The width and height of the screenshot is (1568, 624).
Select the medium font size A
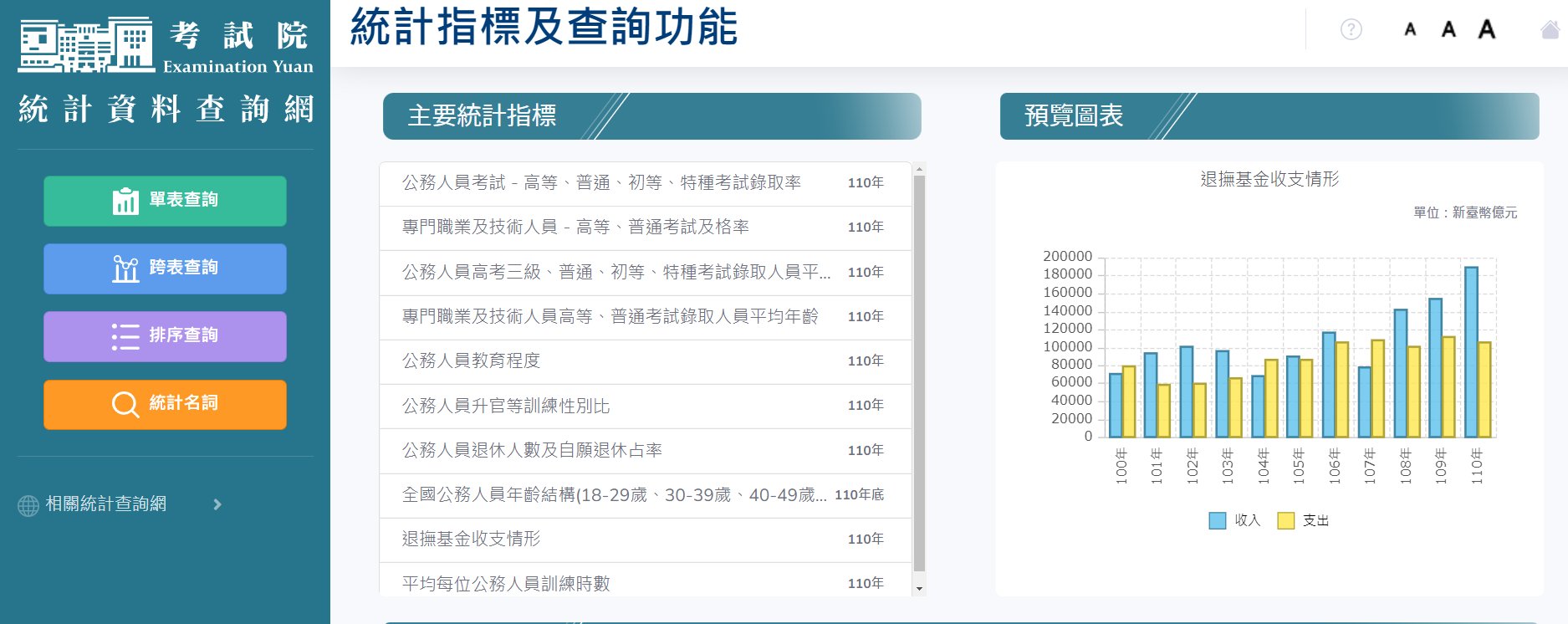coord(1448,30)
